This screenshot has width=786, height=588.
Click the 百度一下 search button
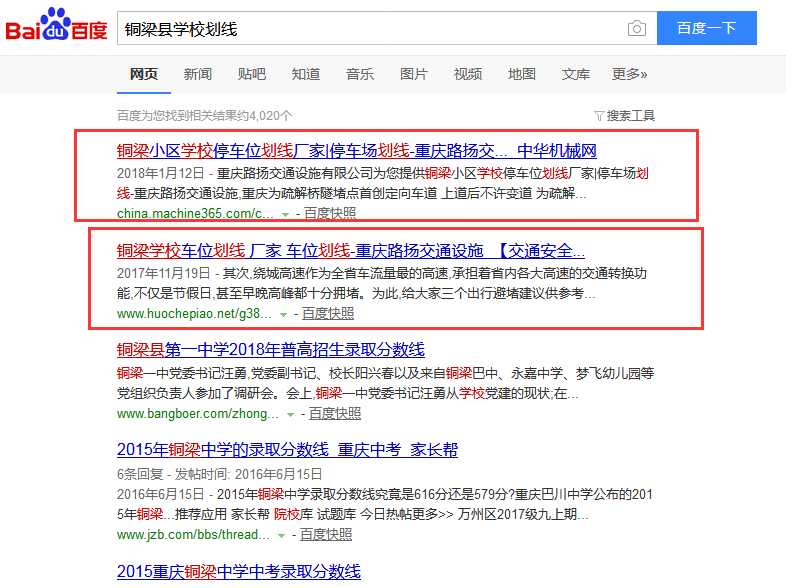click(x=707, y=28)
